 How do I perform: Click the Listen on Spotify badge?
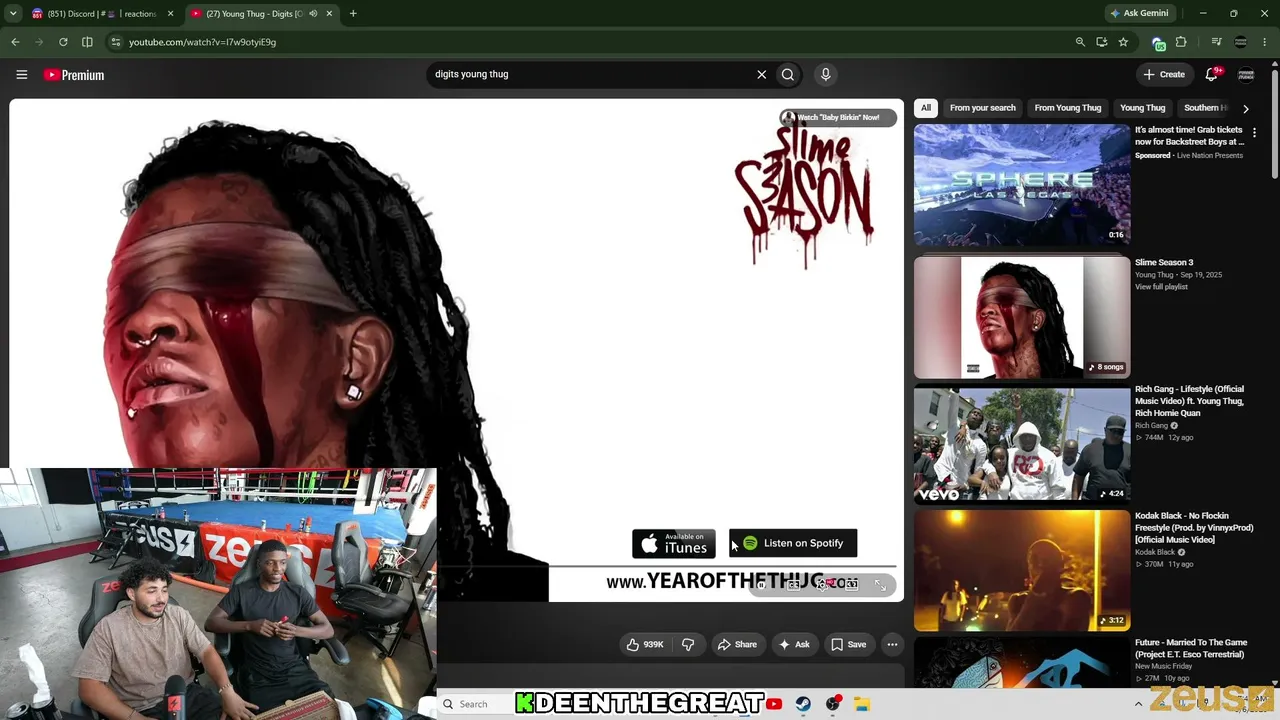tap(793, 543)
